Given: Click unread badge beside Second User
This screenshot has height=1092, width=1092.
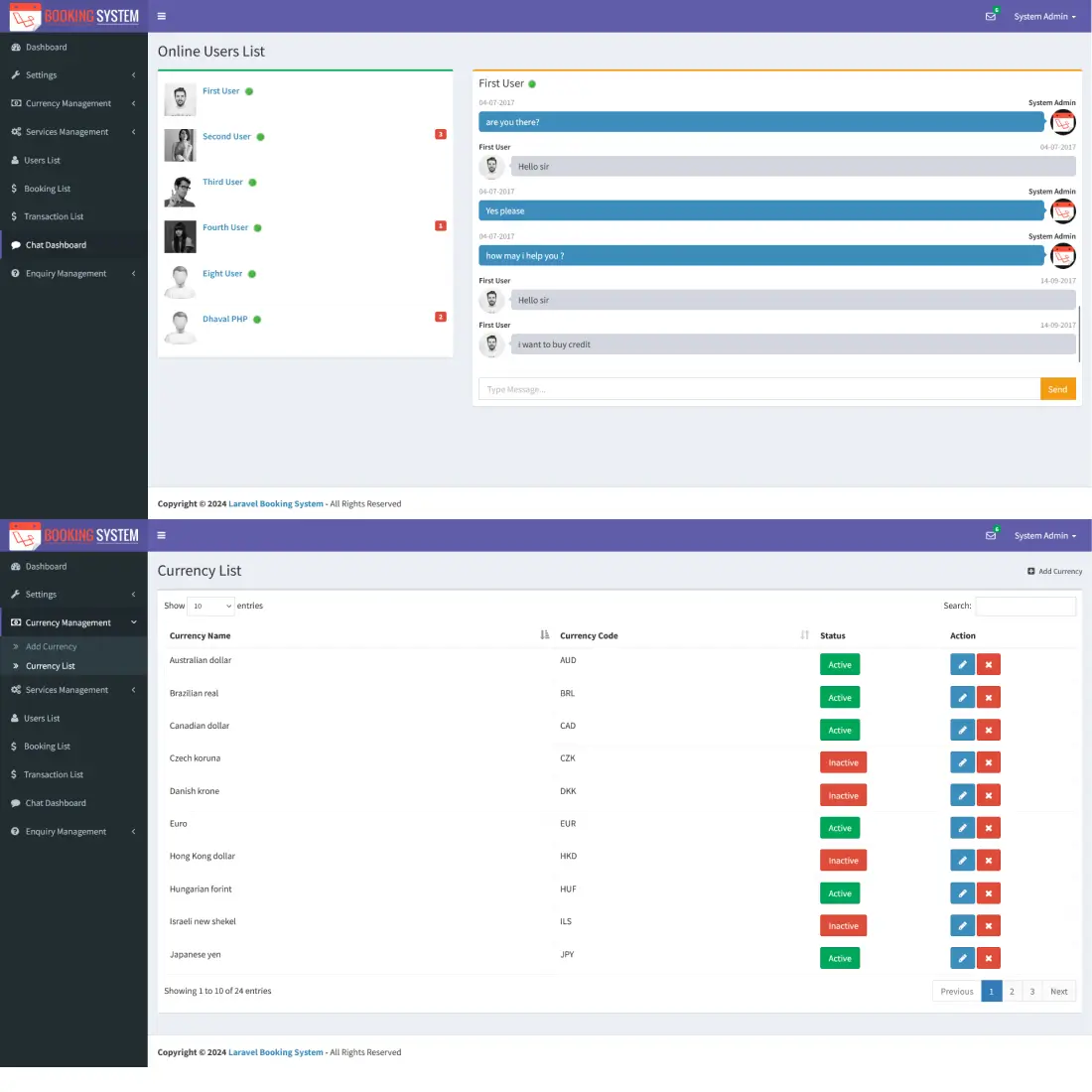Looking at the screenshot, I should [440, 134].
